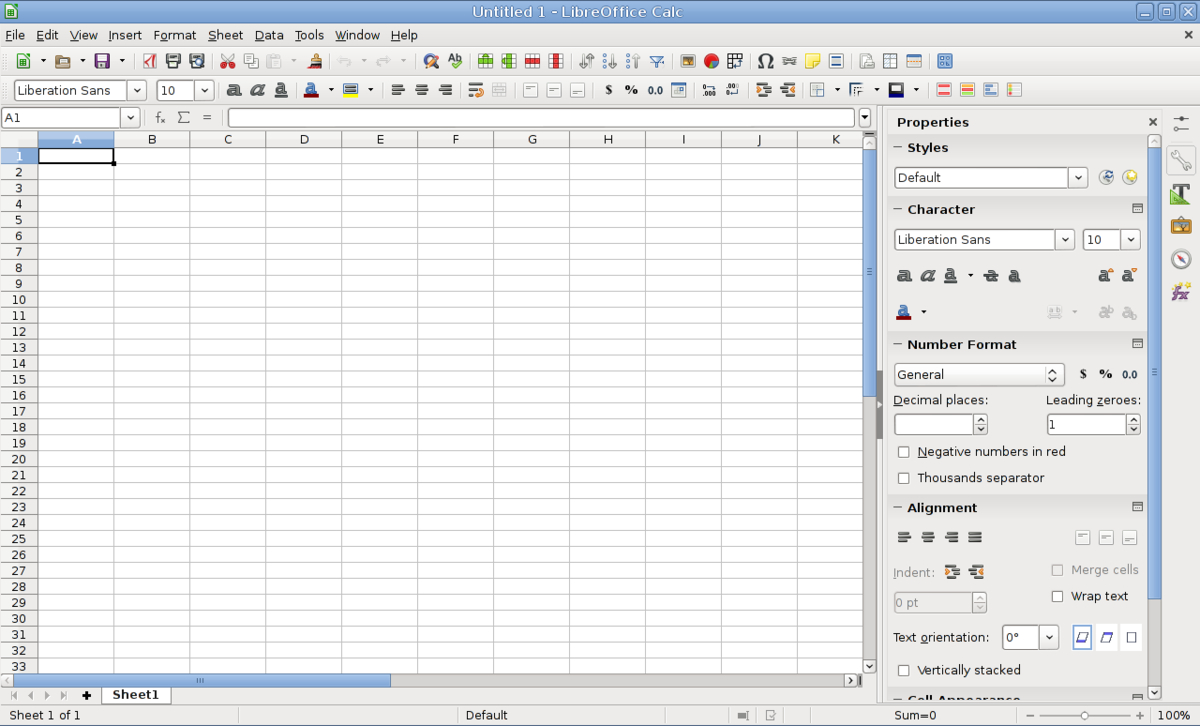
Task: Insert a special character
Action: tap(766, 61)
